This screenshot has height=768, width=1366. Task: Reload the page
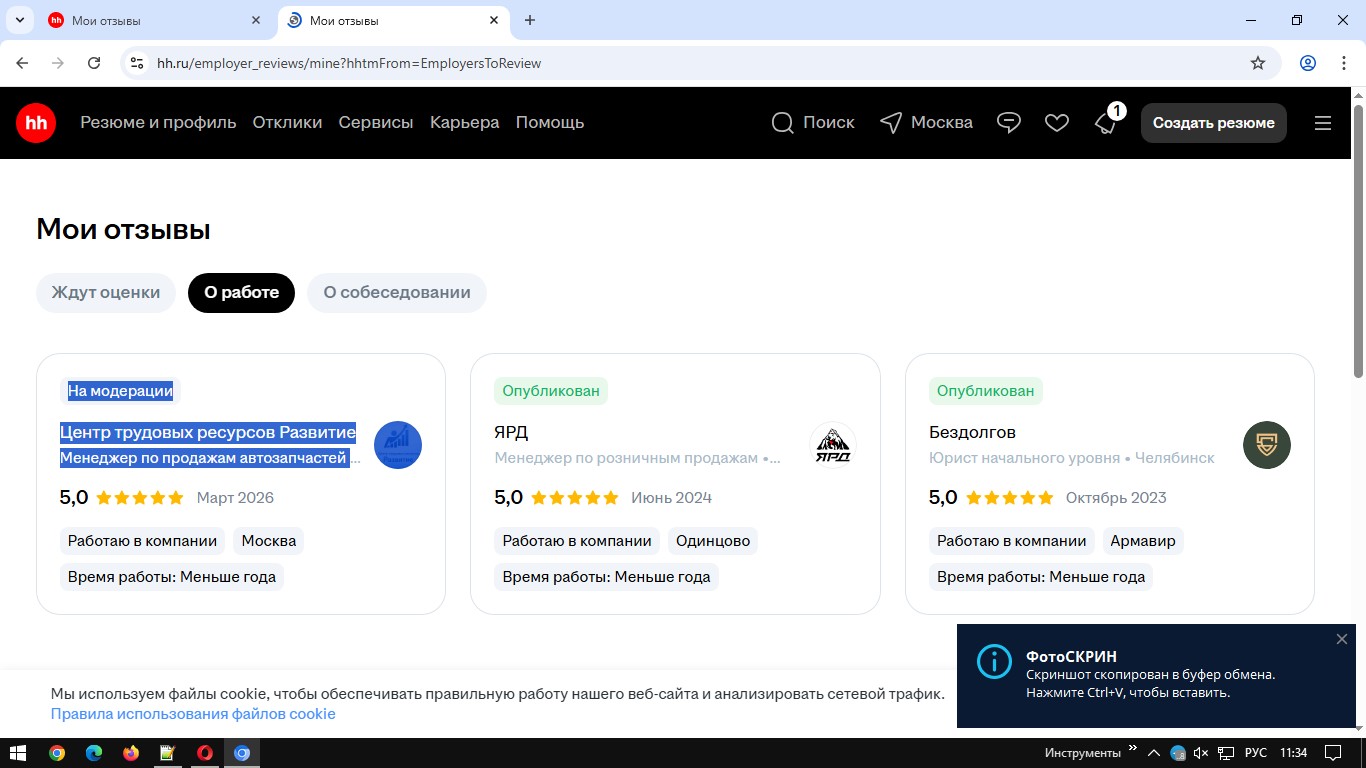coord(94,63)
